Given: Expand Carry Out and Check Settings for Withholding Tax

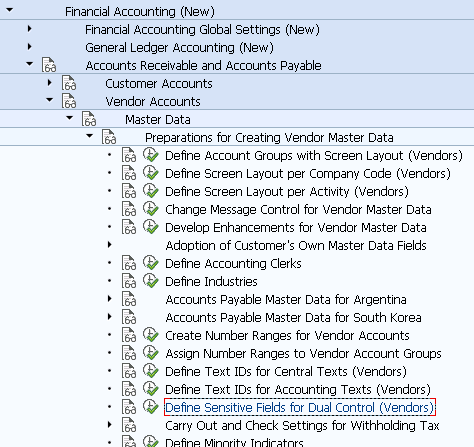Looking at the screenshot, I should click(110, 425).
